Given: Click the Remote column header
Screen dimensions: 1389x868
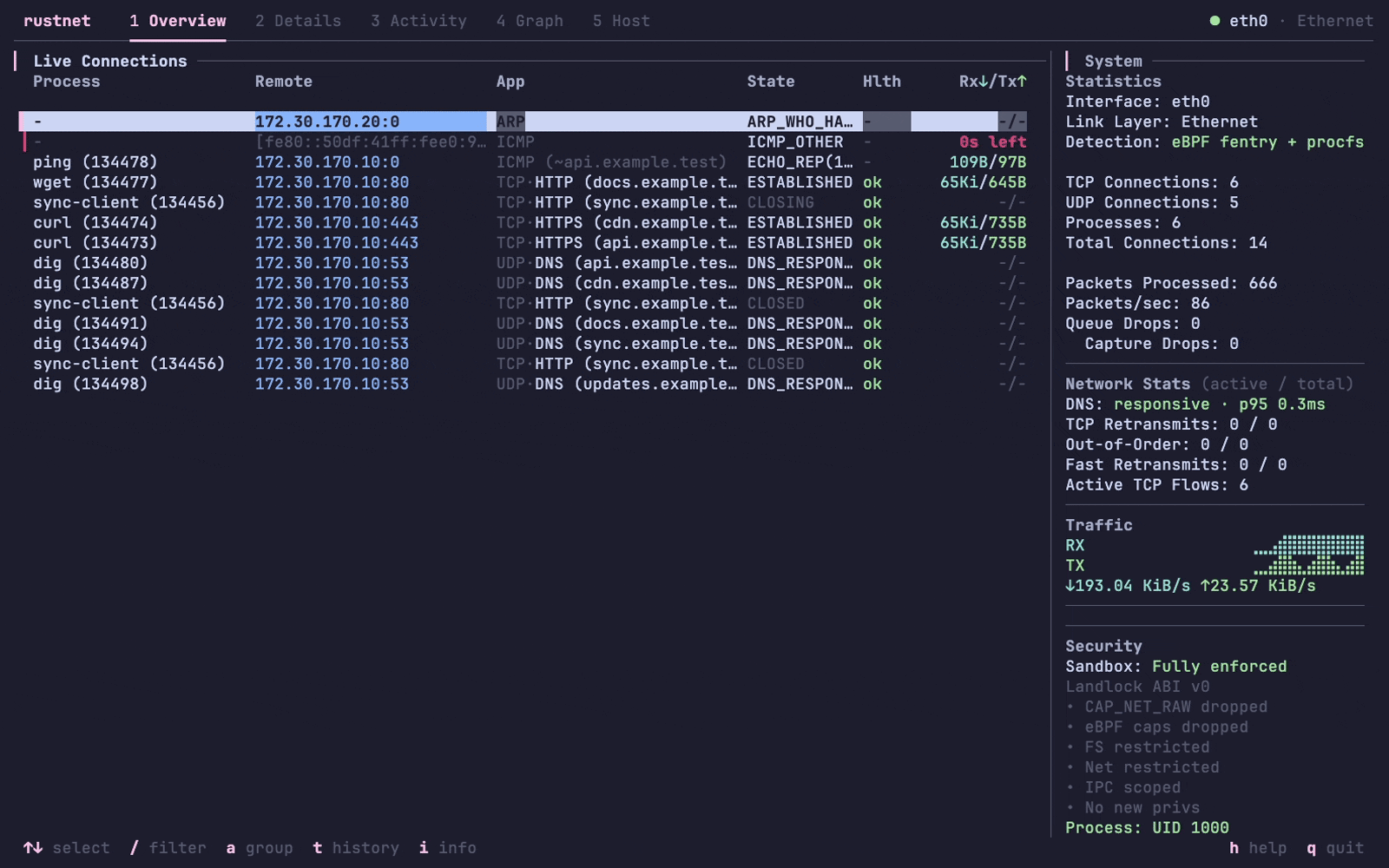Looking at the screenshot, I should [284, 82].
